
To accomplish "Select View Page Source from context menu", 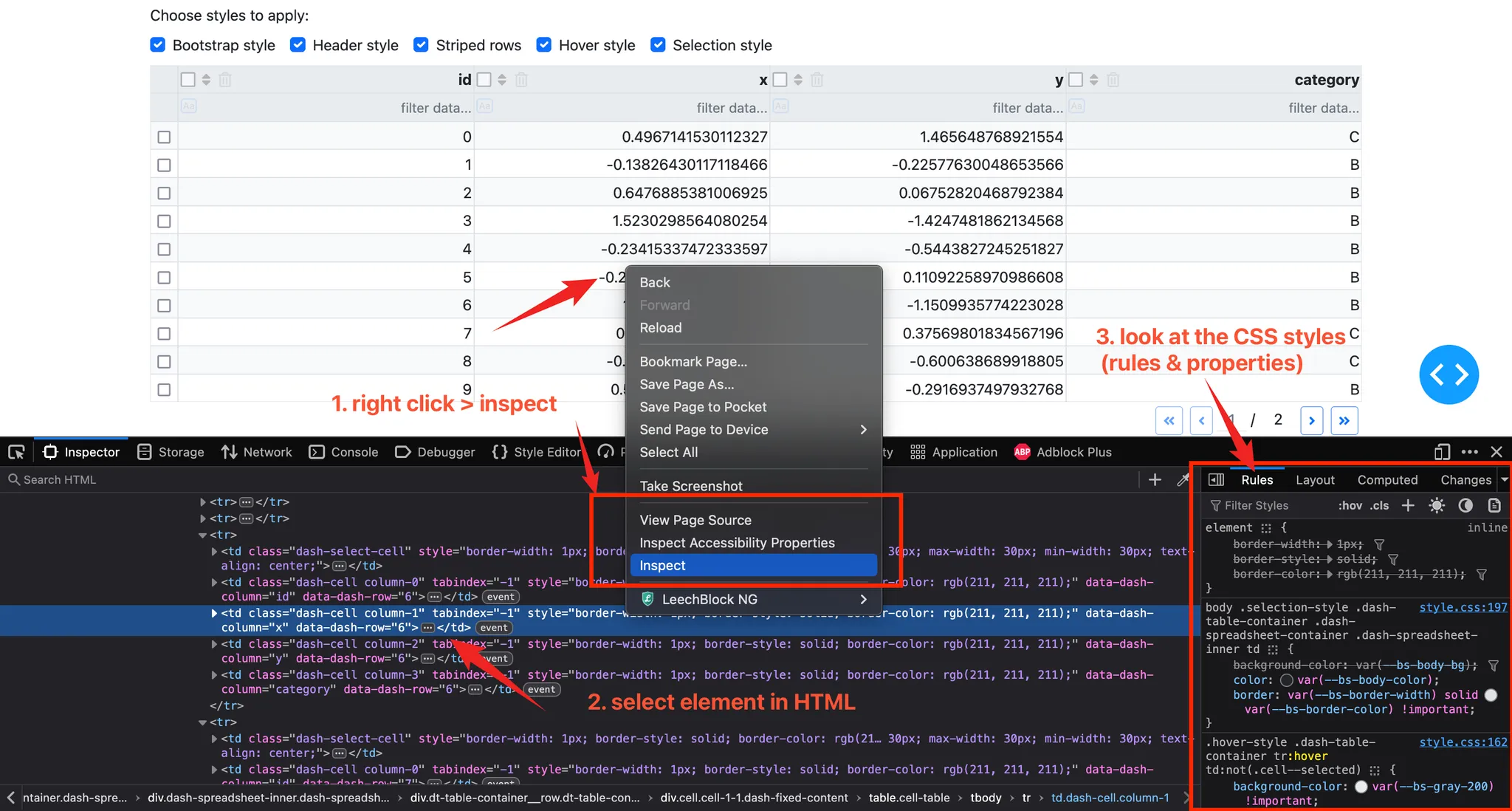I will point(696,519).
